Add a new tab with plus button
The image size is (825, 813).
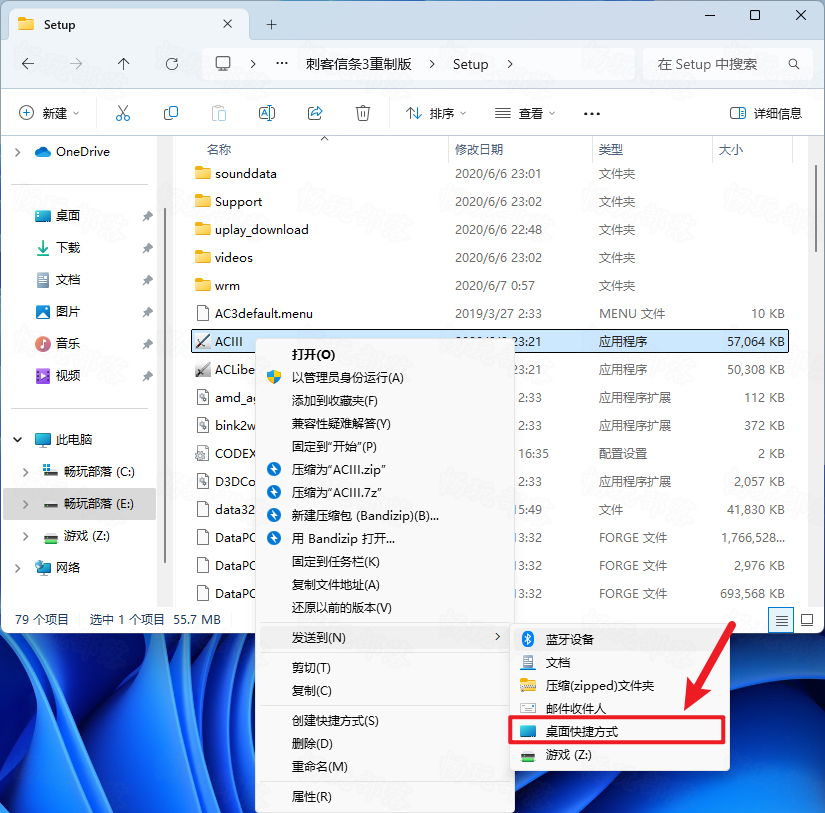tap(271, 24)
